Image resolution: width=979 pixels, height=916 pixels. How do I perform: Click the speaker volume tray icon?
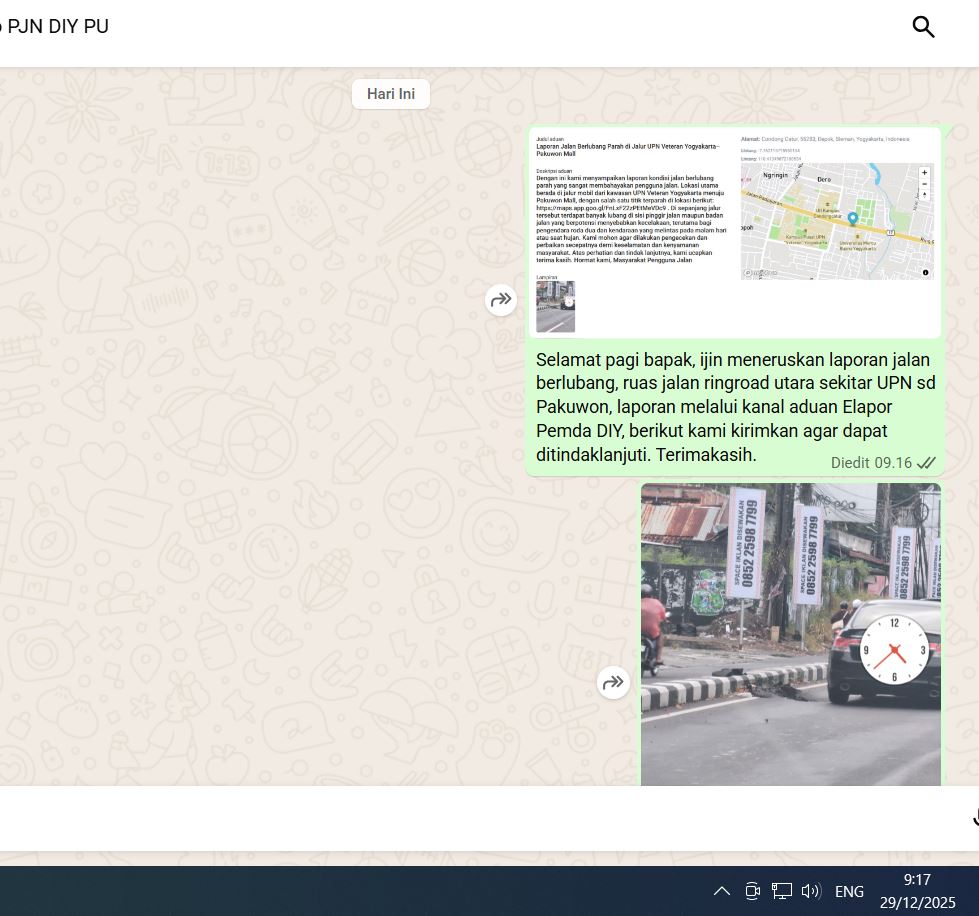click(810, 891)
